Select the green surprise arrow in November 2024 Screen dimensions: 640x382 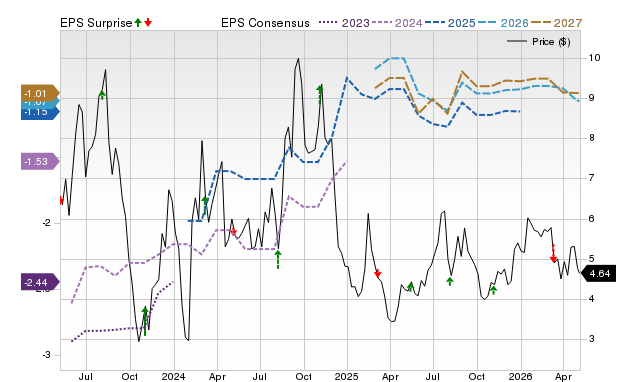click(x=320, y=94)
